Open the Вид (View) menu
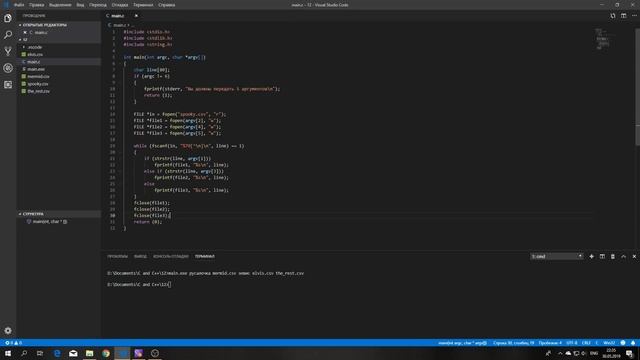Viewport: 640px width, 360px height. click(x=80, y=5)
